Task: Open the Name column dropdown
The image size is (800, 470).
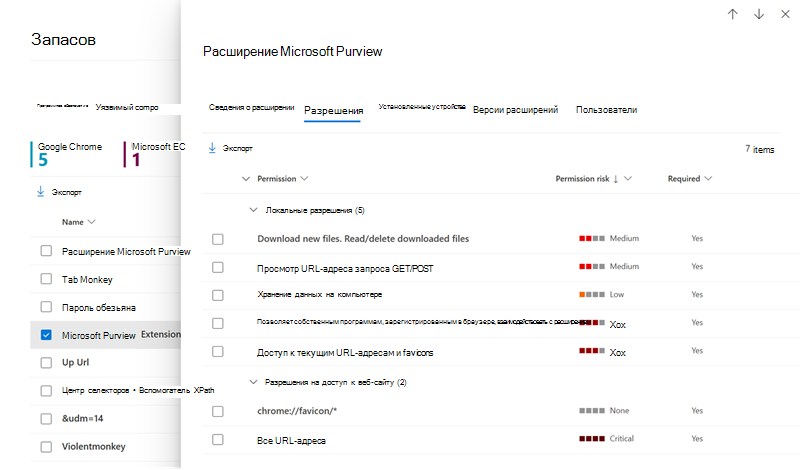Action: tap(91, 222)
